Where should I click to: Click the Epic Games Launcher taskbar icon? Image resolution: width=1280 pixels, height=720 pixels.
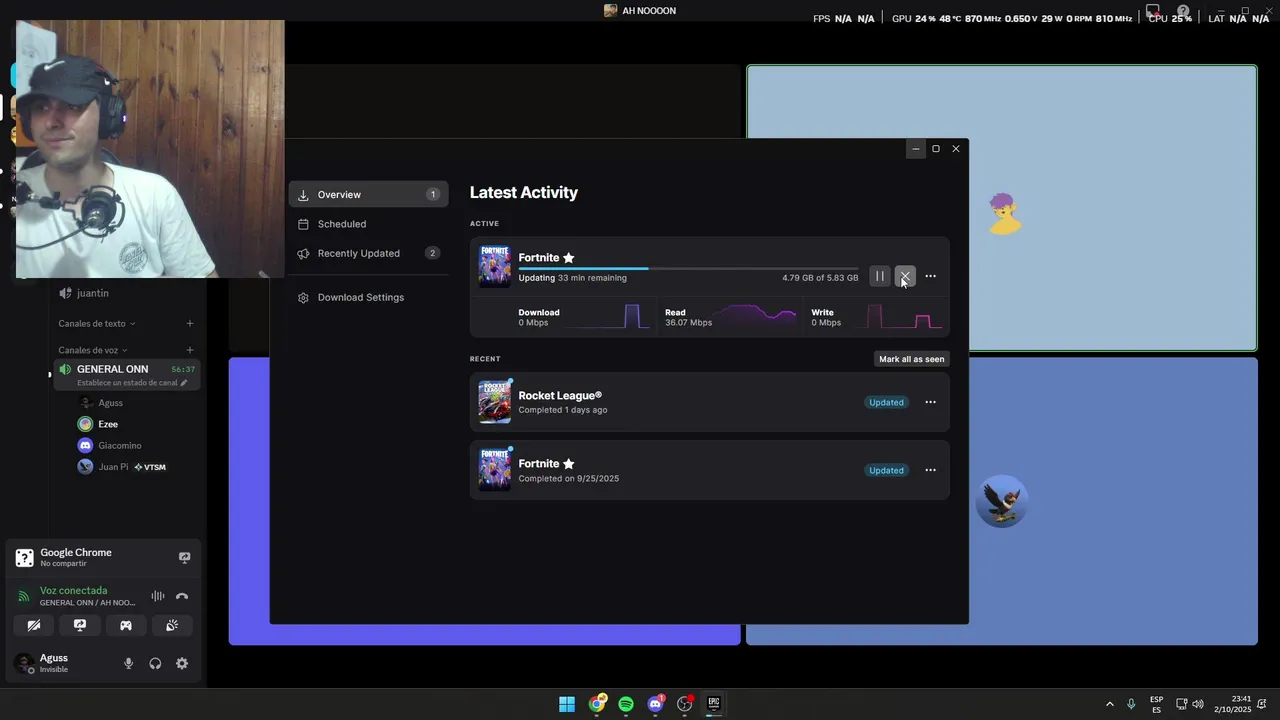714,704
